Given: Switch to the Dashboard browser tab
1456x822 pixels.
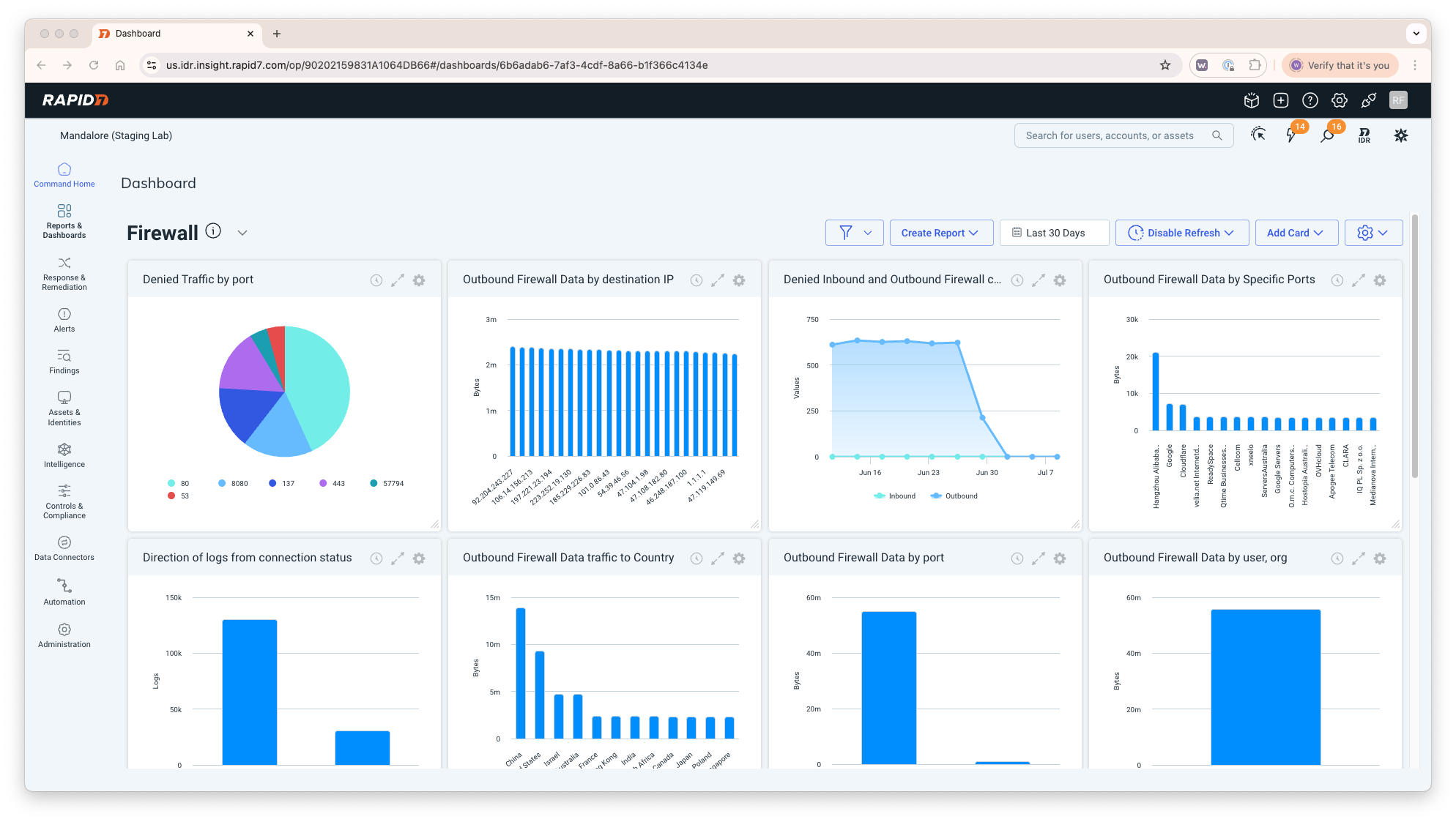Looking at the screenshot, I should coord(174,34).
